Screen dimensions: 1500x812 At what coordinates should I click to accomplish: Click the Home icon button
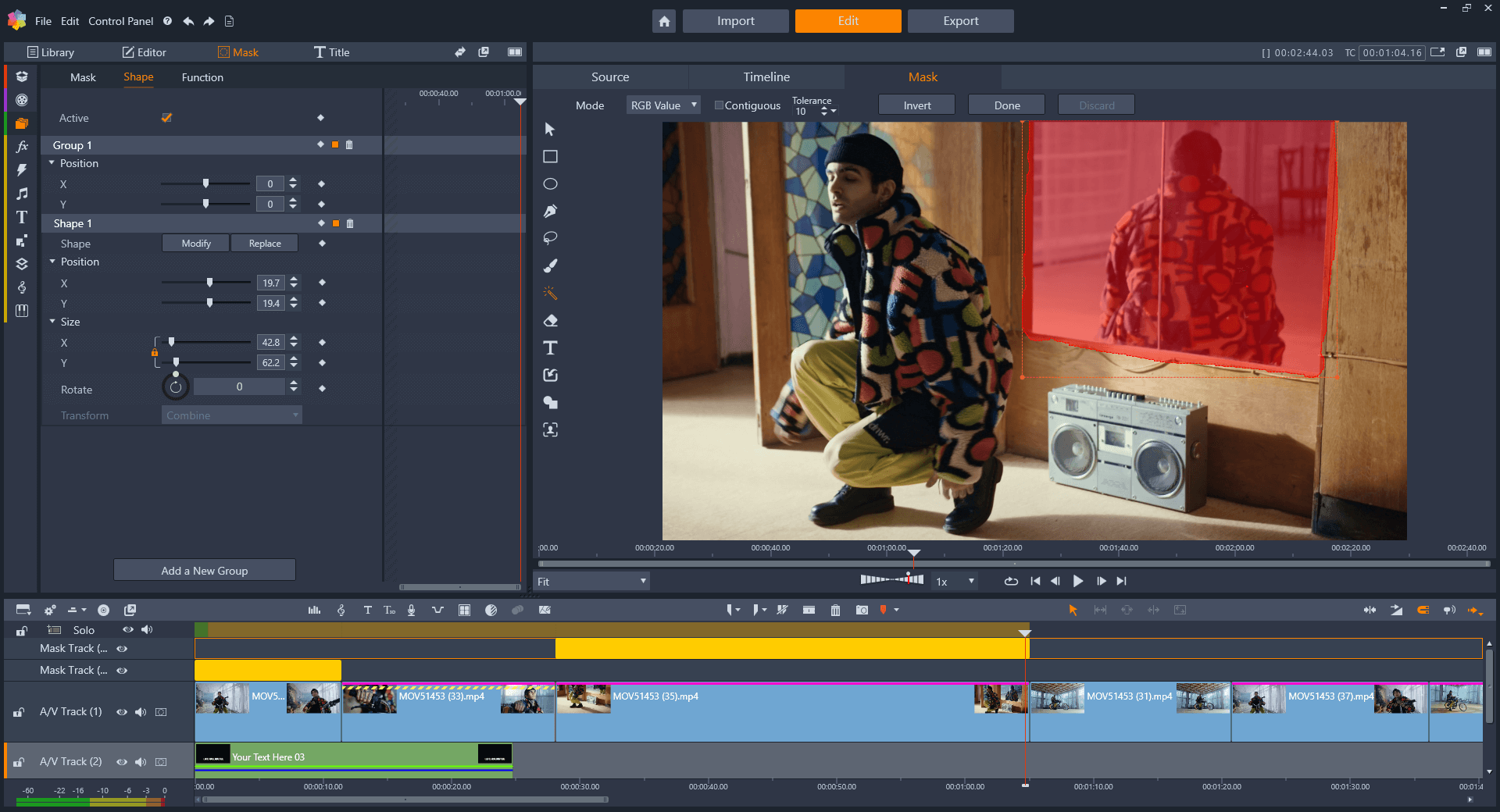point(663,21)
